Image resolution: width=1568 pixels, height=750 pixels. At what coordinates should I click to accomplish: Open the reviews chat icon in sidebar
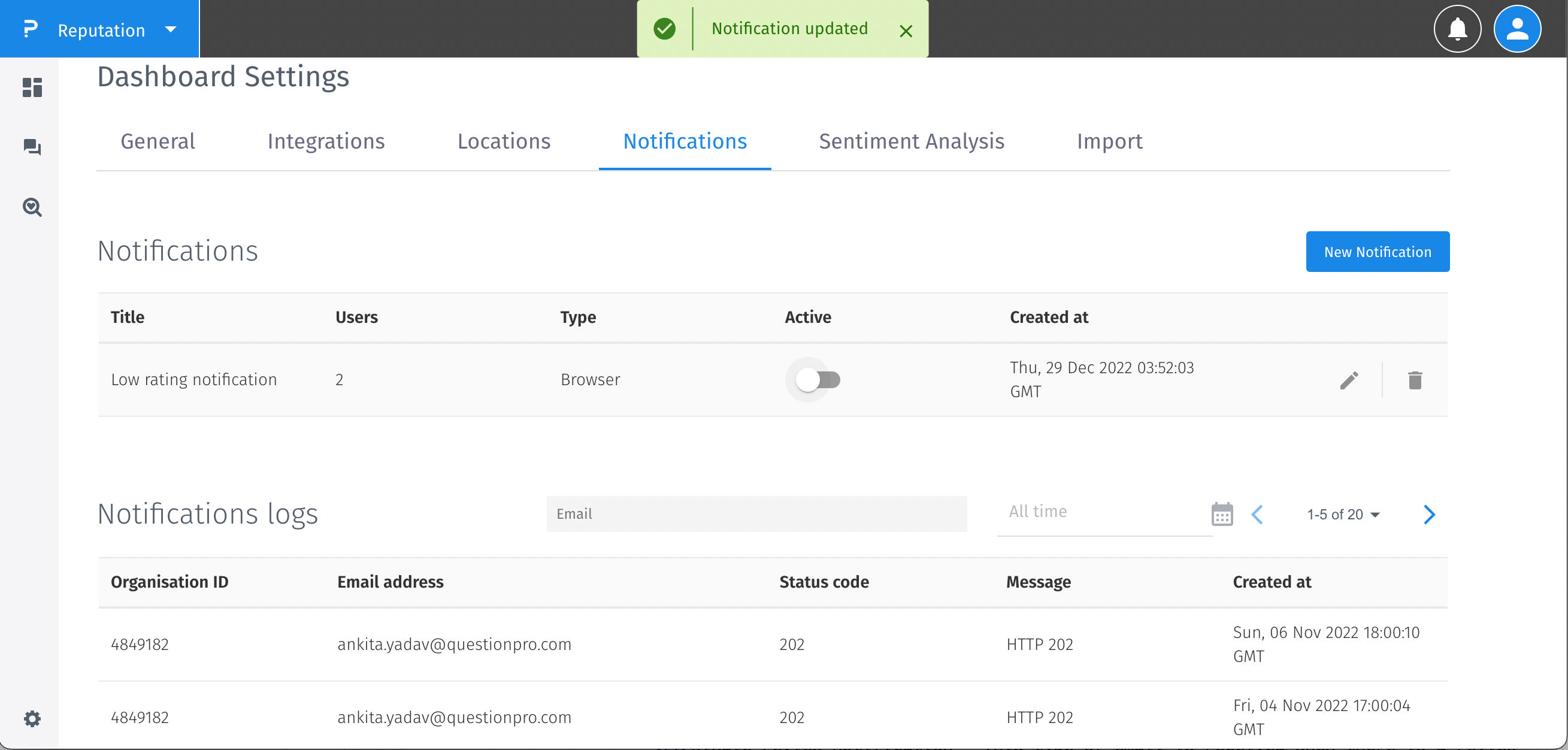click(32, 147)
